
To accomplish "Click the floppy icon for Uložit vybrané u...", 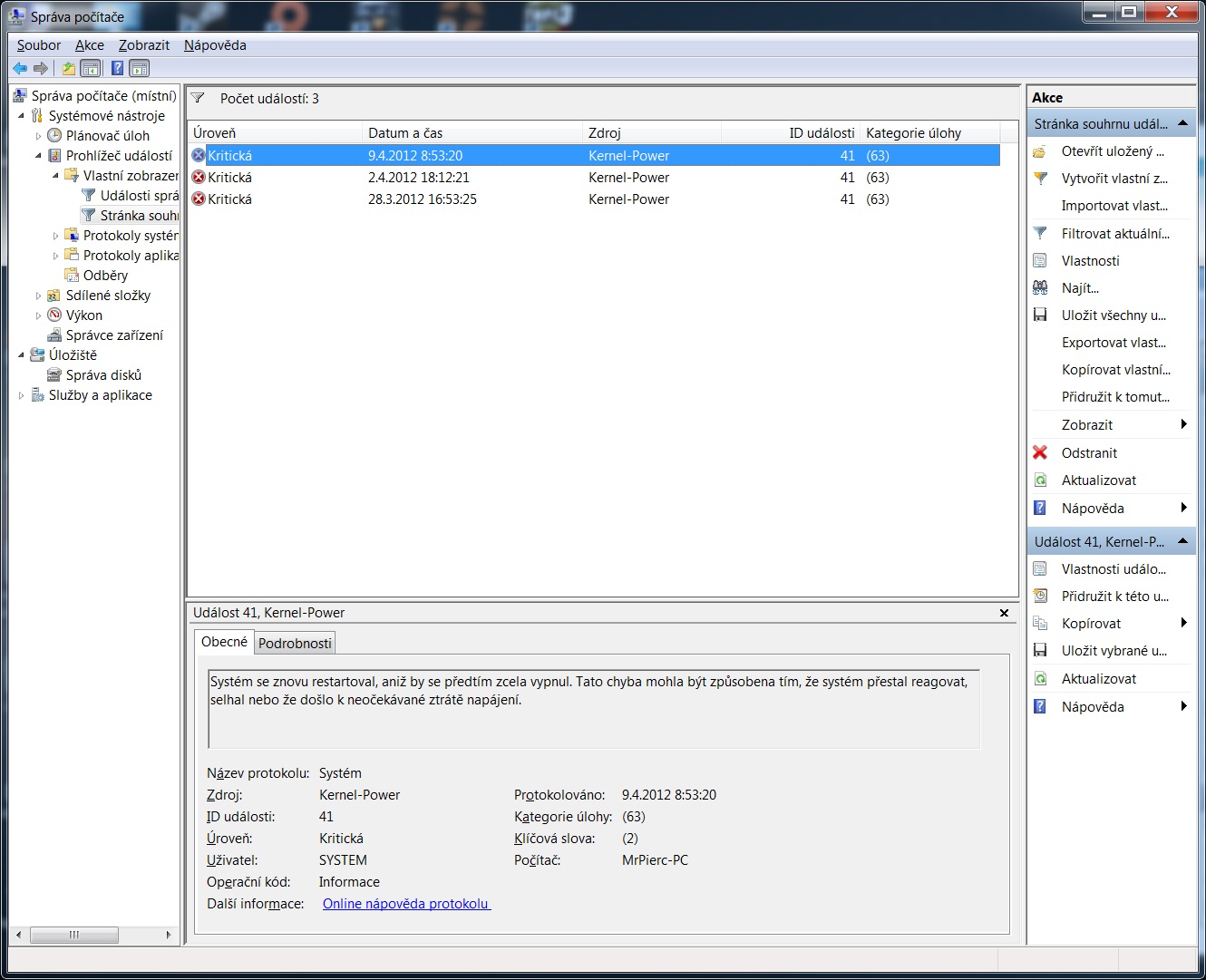I will pos(1040,651).
